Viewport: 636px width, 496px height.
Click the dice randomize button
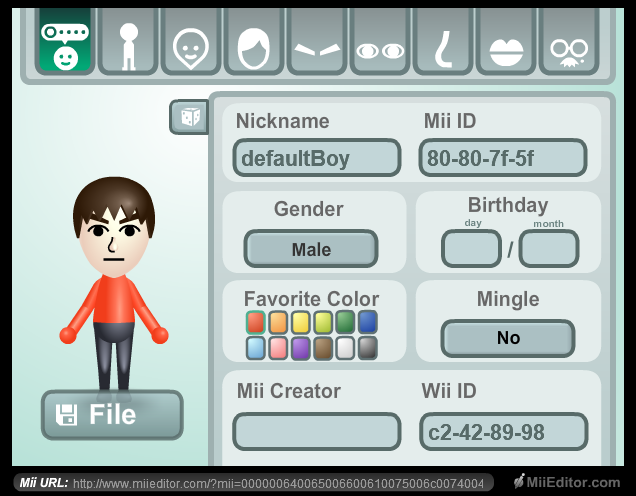point(189,117)
